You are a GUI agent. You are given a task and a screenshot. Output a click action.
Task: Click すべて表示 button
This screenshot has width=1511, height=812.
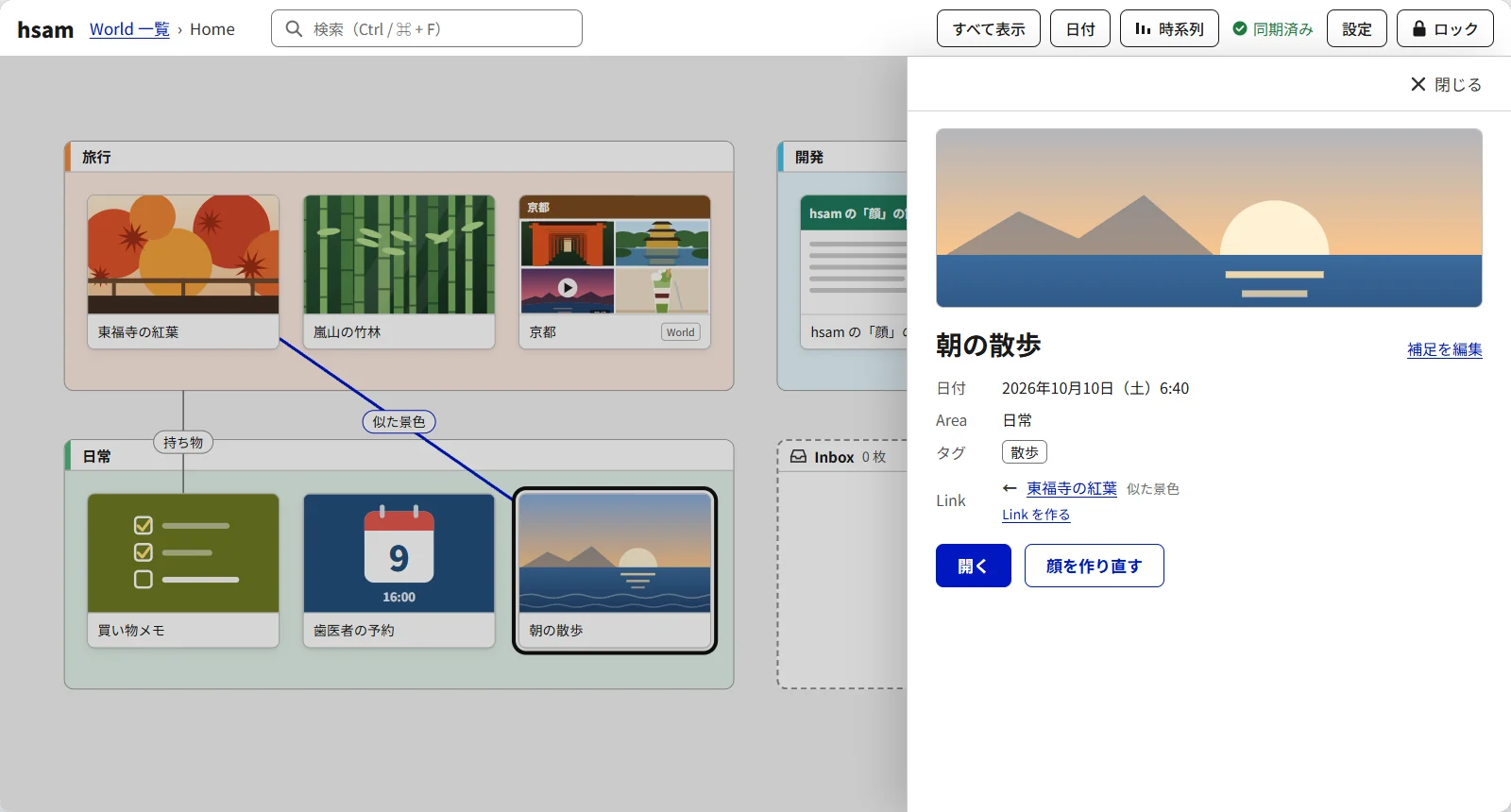tap(989, 28)
